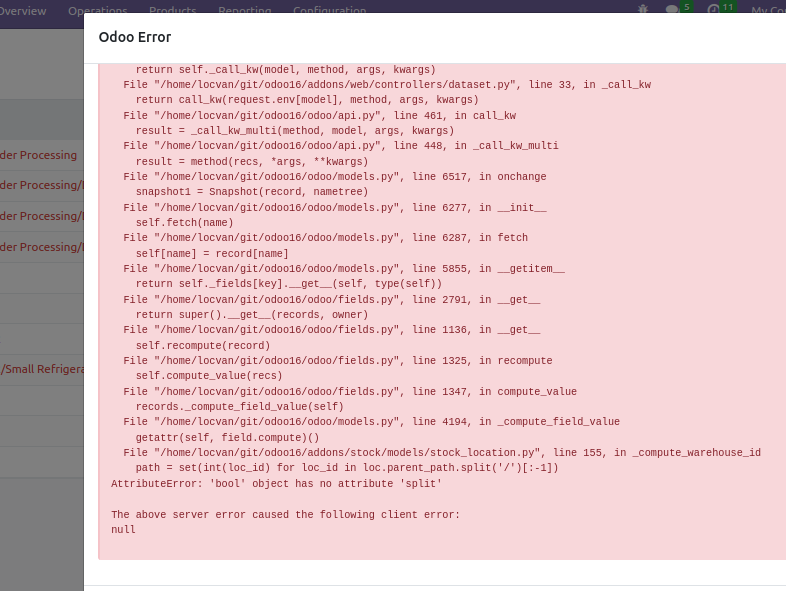The image size is (786, 591).
Task: Click the models.py line 5855 __getitem__ entry
Action: coord(344,269)
